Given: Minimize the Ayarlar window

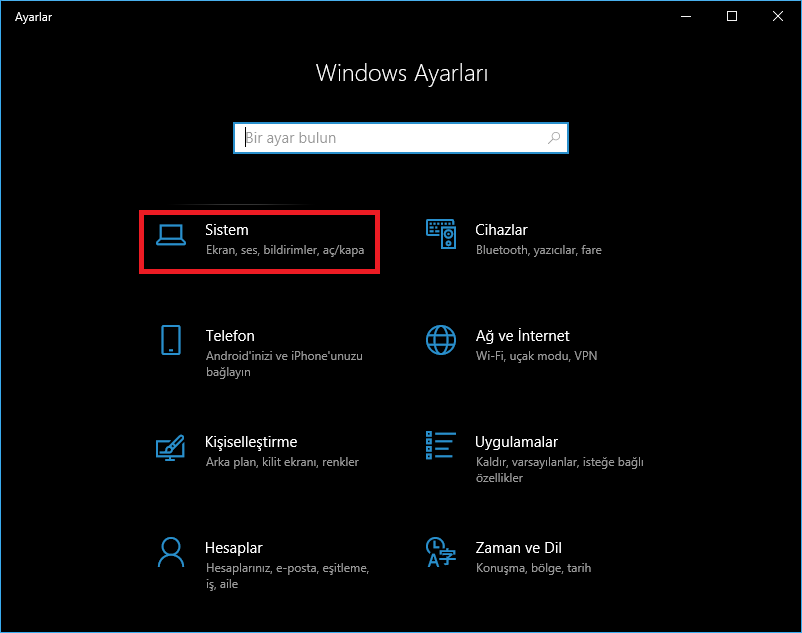Looking at the screenshot, I should 686,16.
